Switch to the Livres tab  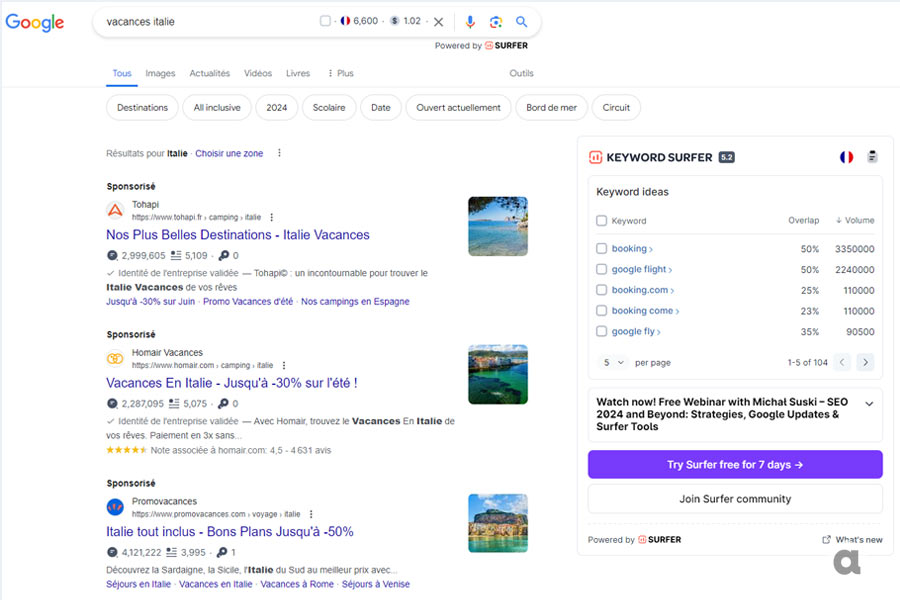(298, 73)
